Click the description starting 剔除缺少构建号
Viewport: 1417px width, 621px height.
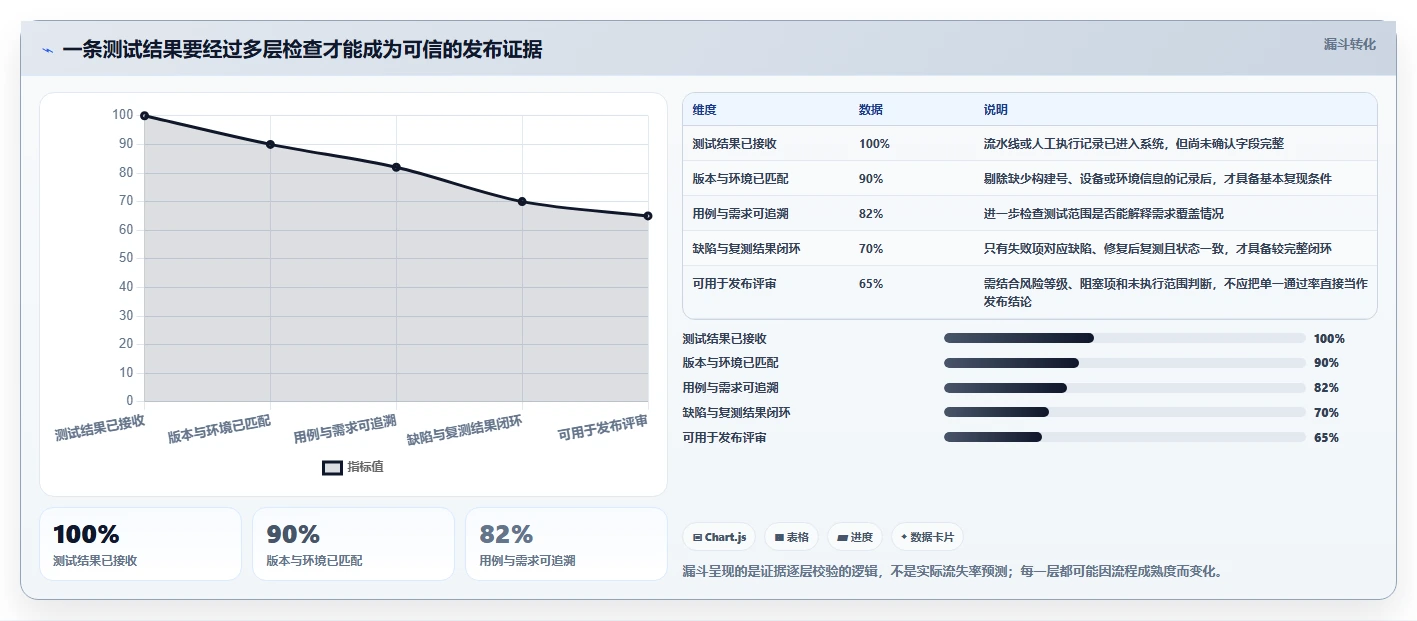point(1158,178)
